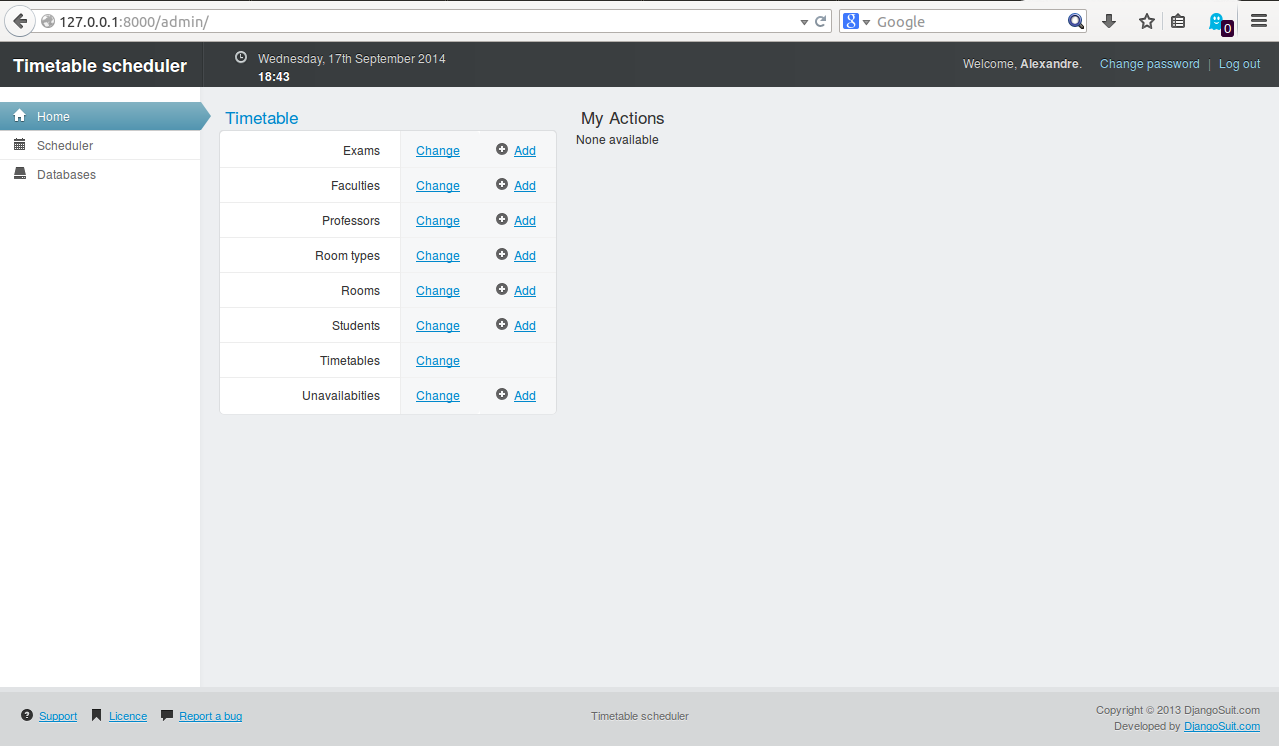
Task: Click Change link for Professors
Action: [x=438, y=221]
